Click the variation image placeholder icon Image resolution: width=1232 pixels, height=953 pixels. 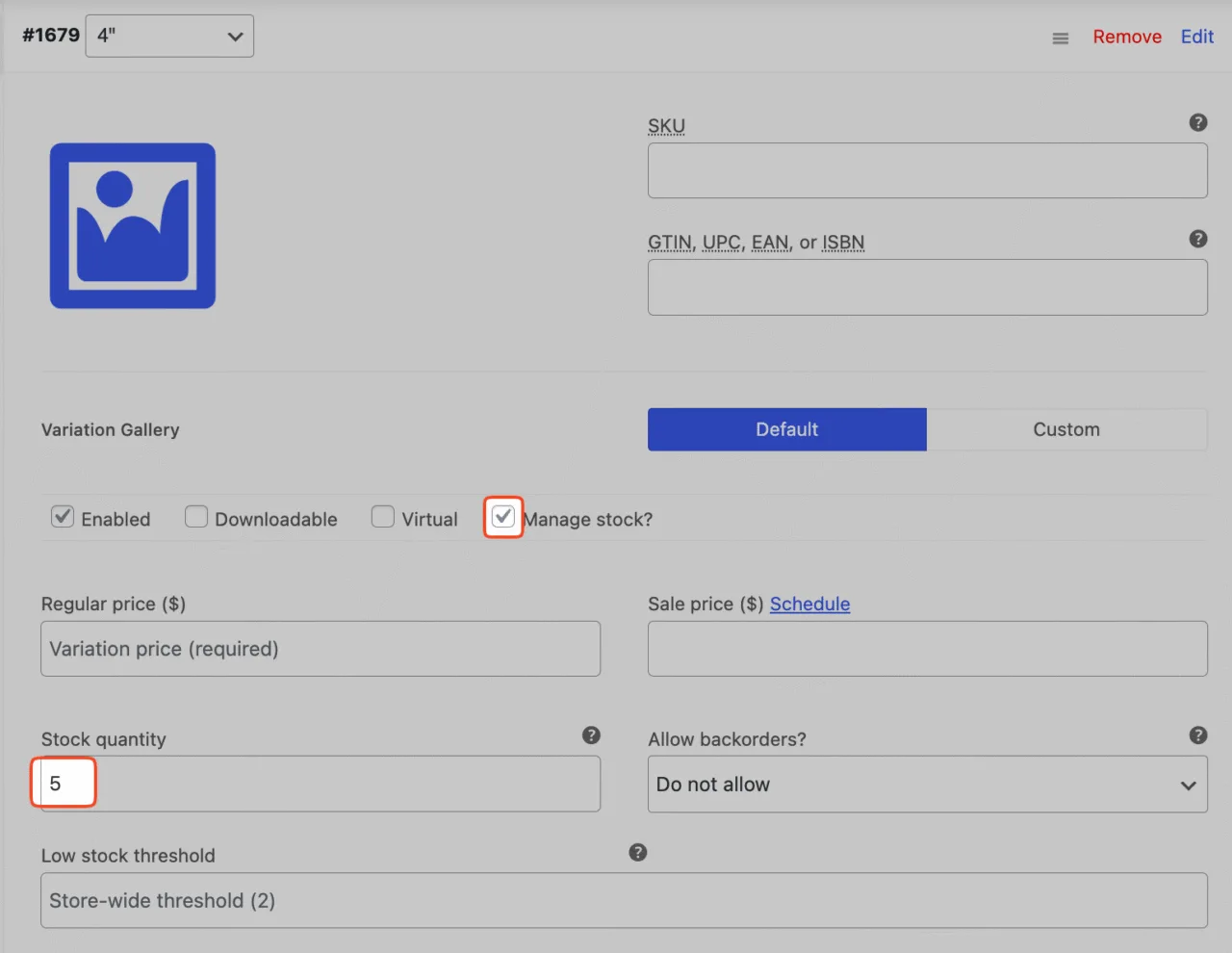click(x=133, y=226)
